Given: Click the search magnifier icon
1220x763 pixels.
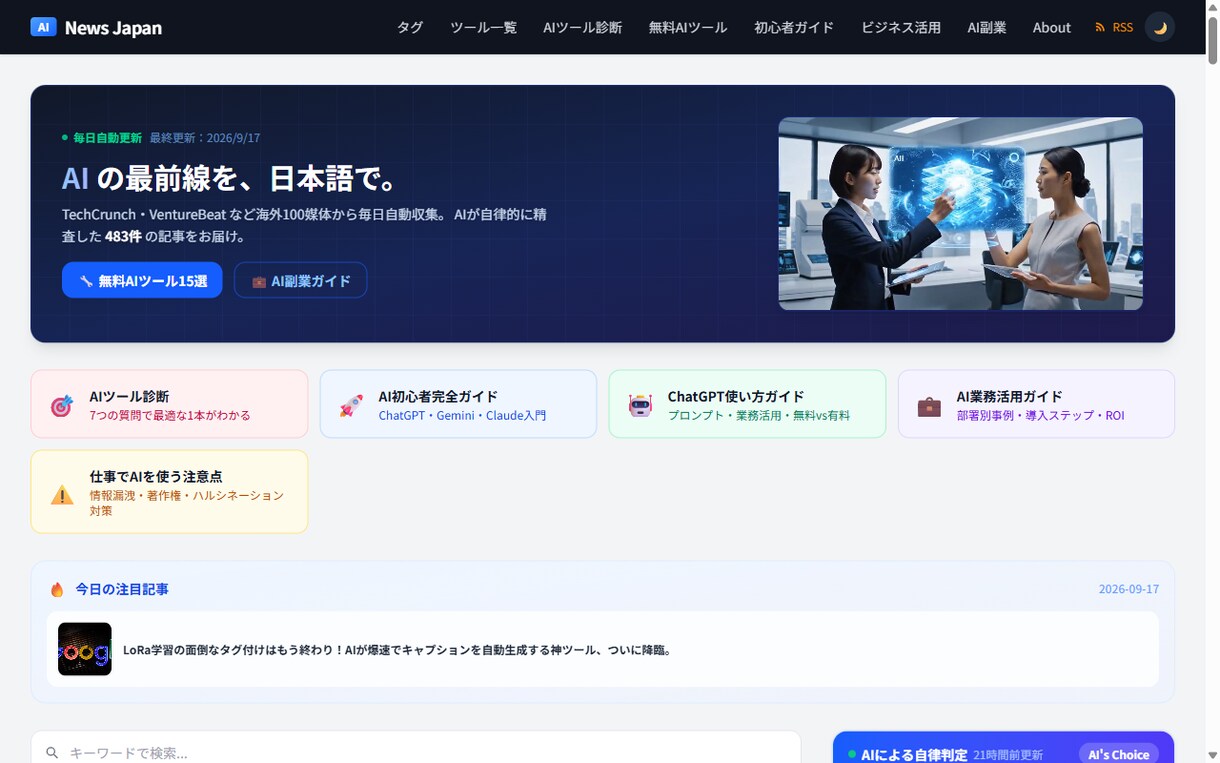Looking at the screenshot, I should [52, 752].
